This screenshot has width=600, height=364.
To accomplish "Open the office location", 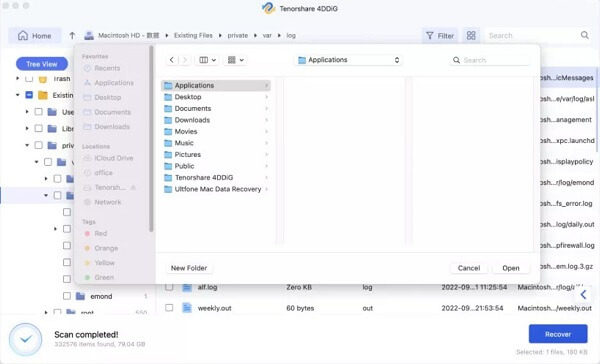I will (x=98, y=173).
